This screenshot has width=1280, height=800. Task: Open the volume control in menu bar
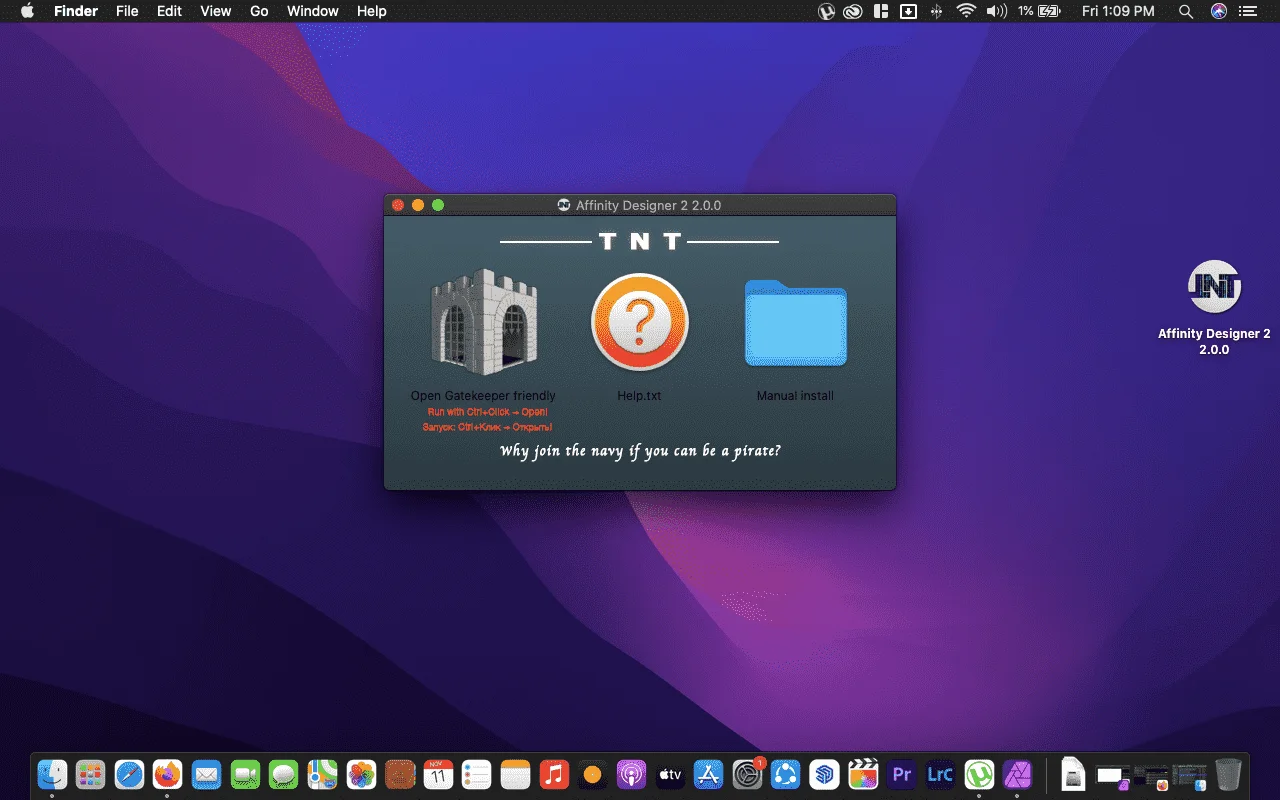point(997,11)
